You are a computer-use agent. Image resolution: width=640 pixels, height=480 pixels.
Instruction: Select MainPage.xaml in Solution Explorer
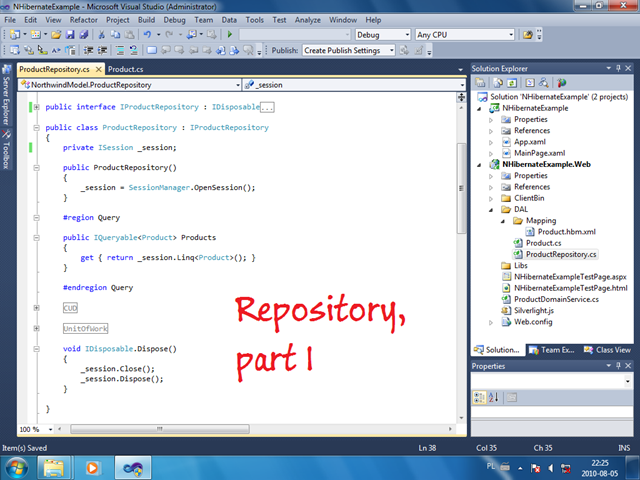click(x=539, y=153)
